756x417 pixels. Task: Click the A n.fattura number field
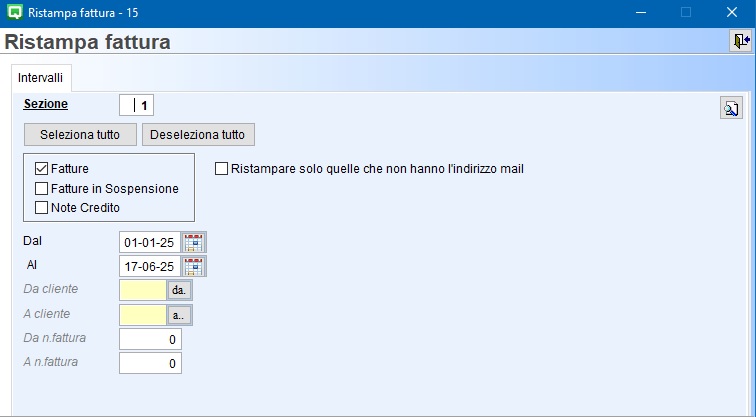pyautogui.click(x=150, y=363)
